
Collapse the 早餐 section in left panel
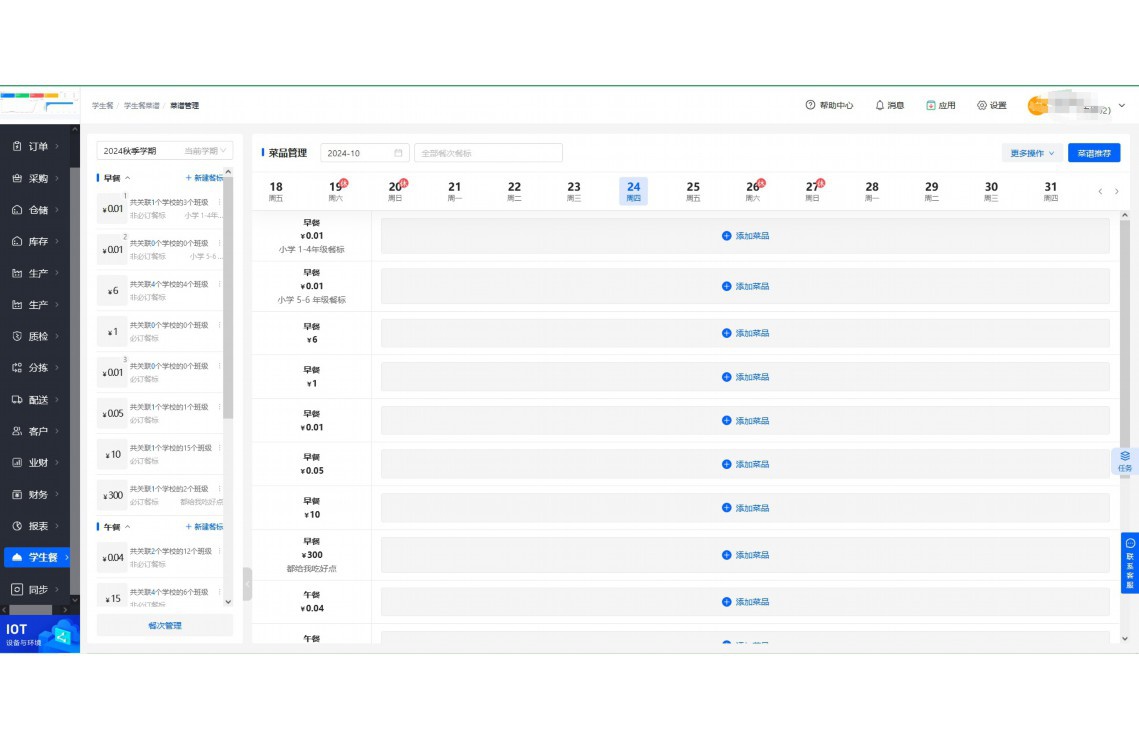tap(127, 178)
